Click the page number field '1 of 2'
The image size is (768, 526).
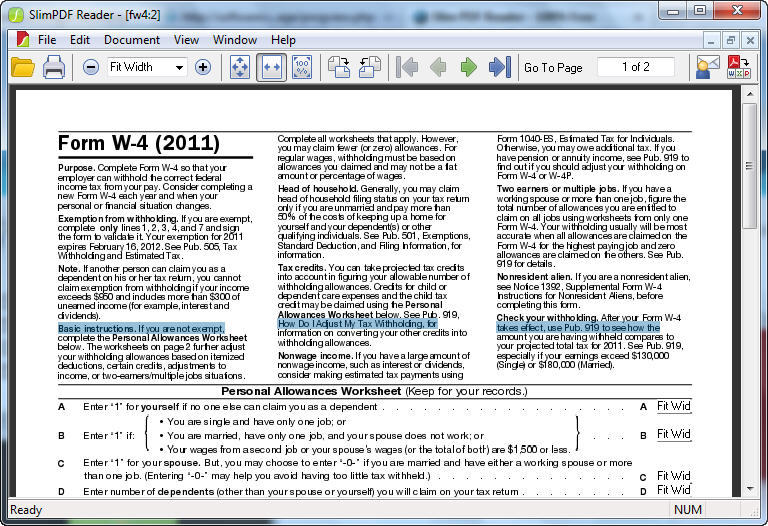tap(636, 67)
